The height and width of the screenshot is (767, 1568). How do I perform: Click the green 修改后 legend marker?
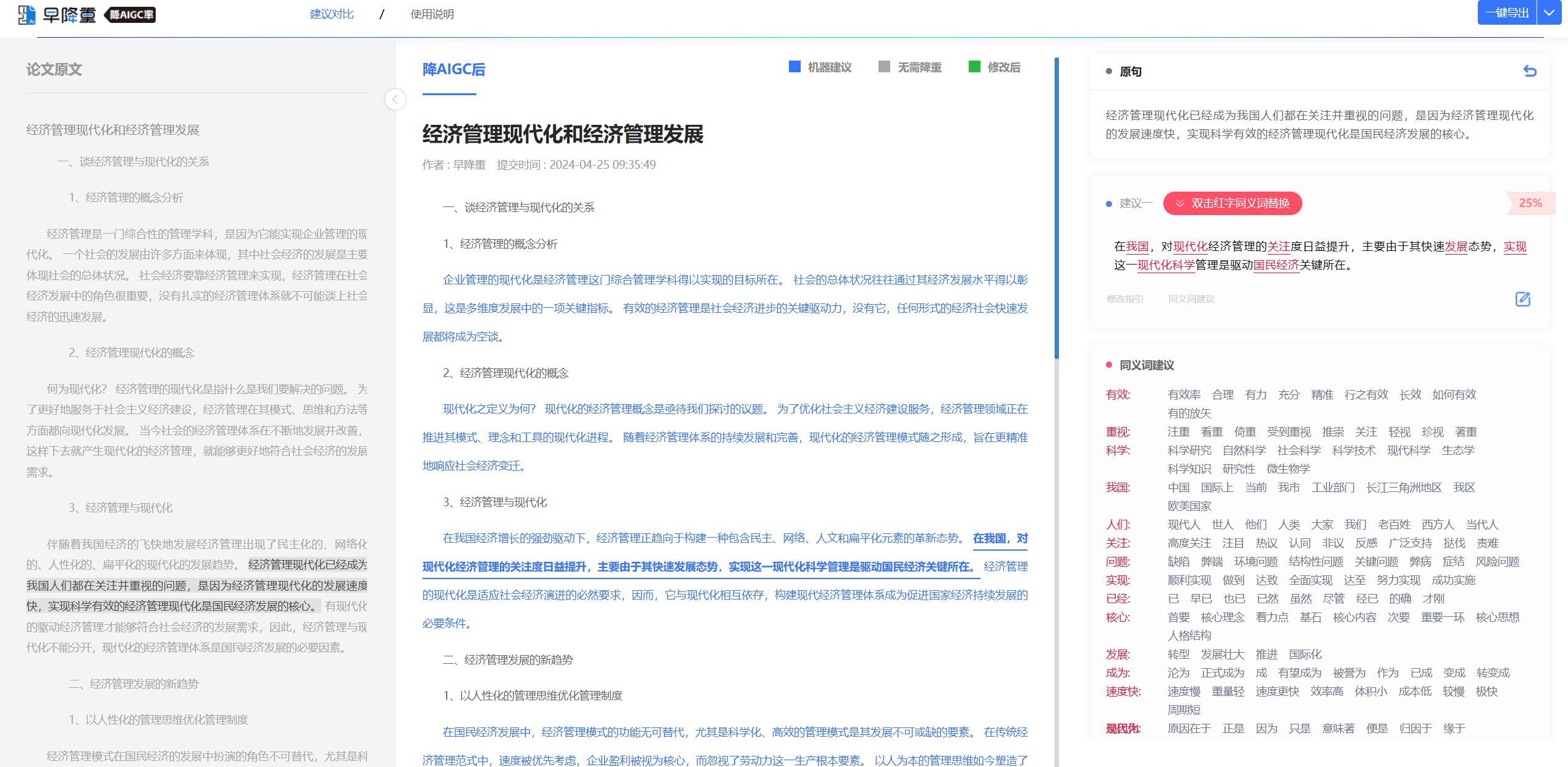(x=975, y=67)
